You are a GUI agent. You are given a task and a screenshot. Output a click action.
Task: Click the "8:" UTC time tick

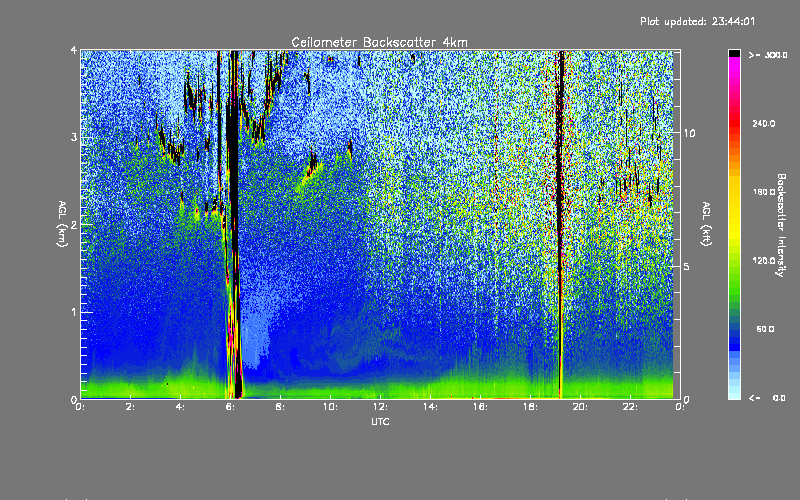coord(281,407)
